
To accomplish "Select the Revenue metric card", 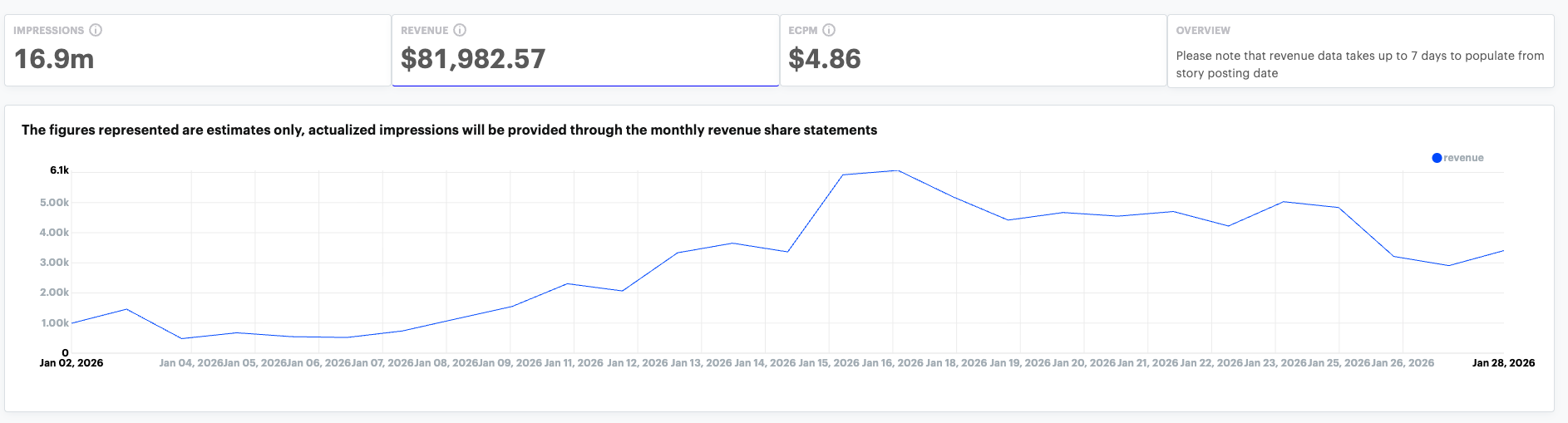I will (585, 50).
